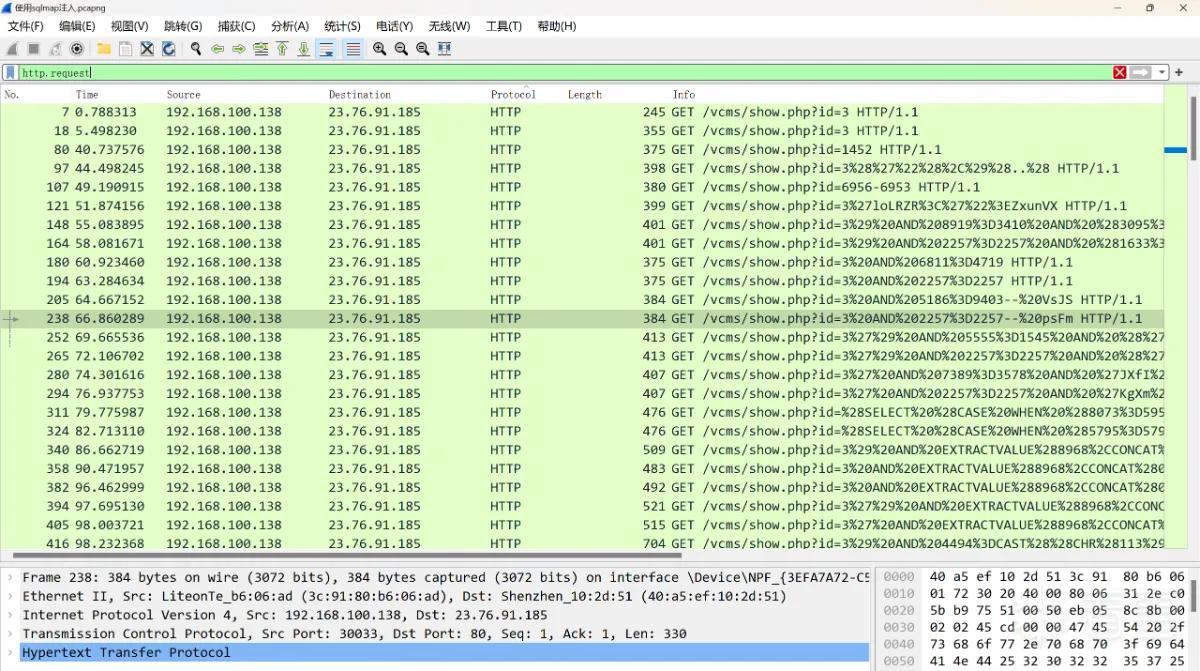Zoom out the packet text
The image size is (1200, 671).
pos(401,48)
